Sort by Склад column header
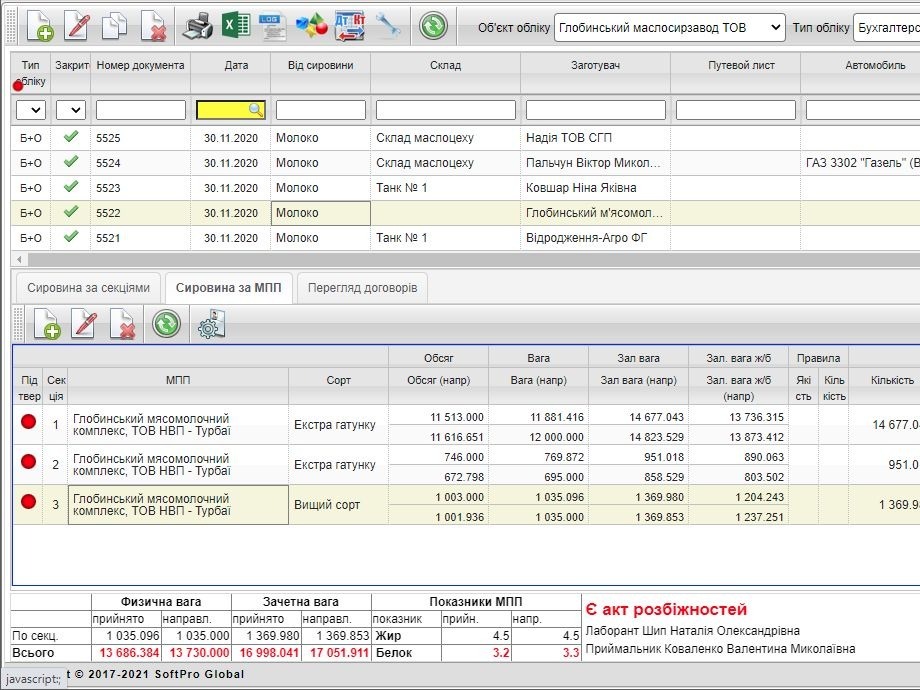 (445, 73)
